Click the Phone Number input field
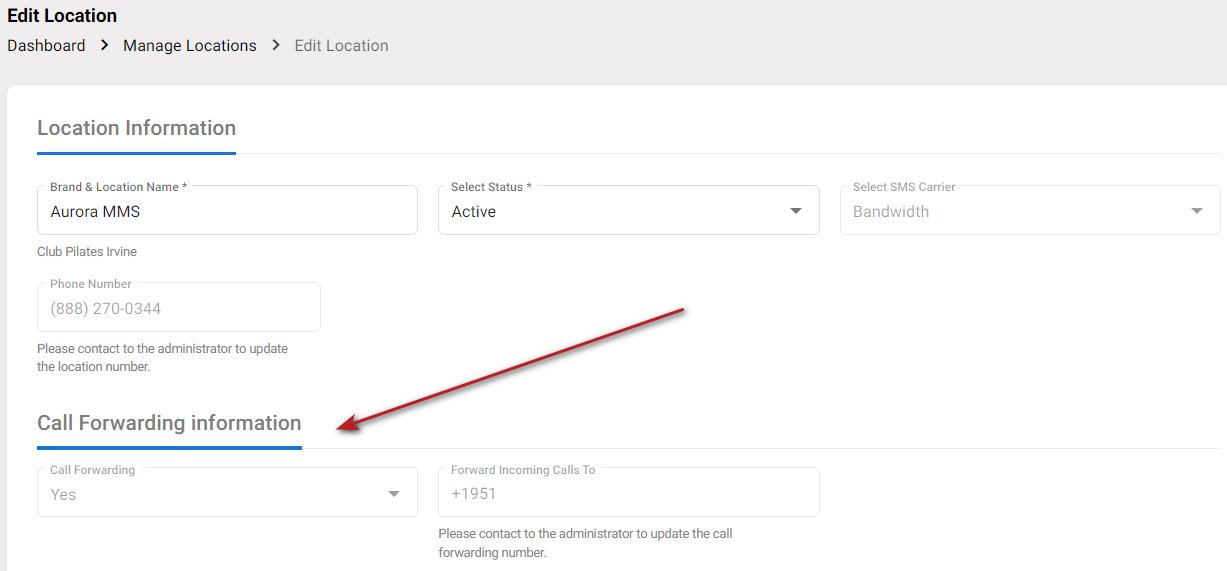Image resolution: width=1227 pixels, height=571 pixels. click(x=178, y=309)
